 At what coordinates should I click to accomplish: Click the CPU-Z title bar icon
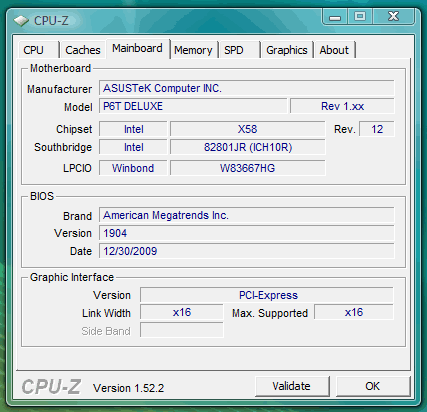(x=21, y=21)
